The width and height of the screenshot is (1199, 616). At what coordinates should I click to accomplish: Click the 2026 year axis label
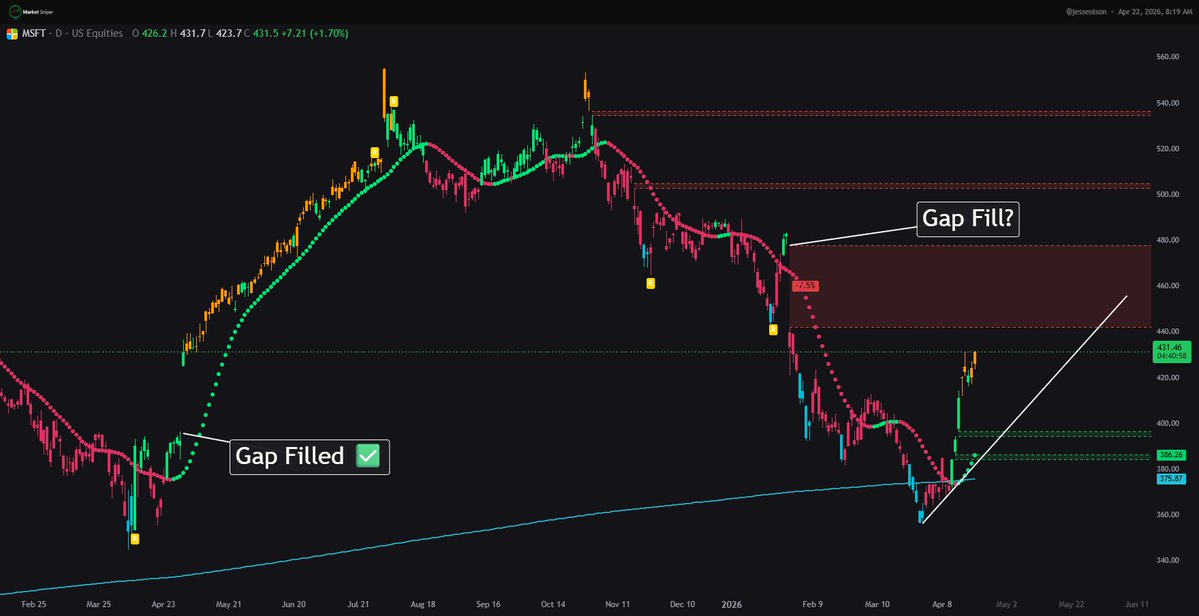pos(732,604)
